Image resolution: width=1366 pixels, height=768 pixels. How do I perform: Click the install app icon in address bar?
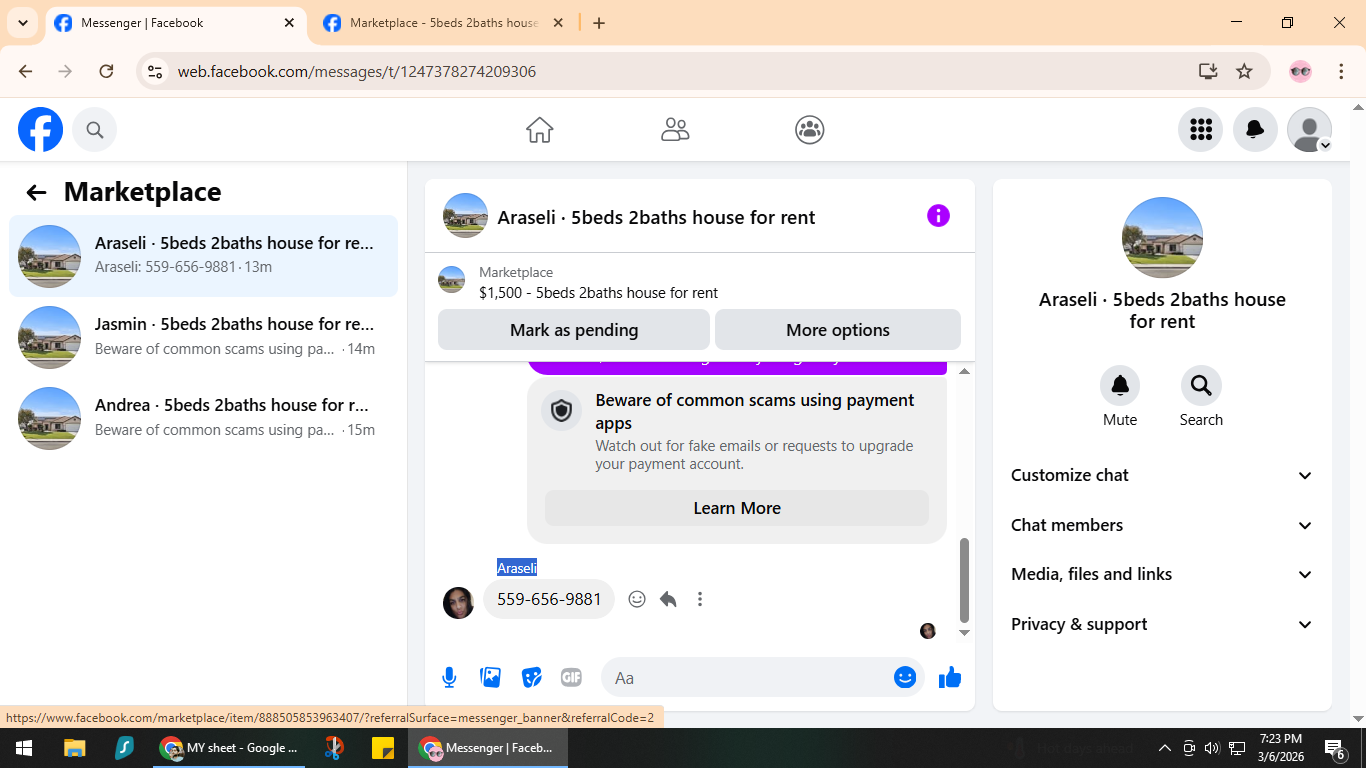coord(1208,71)
